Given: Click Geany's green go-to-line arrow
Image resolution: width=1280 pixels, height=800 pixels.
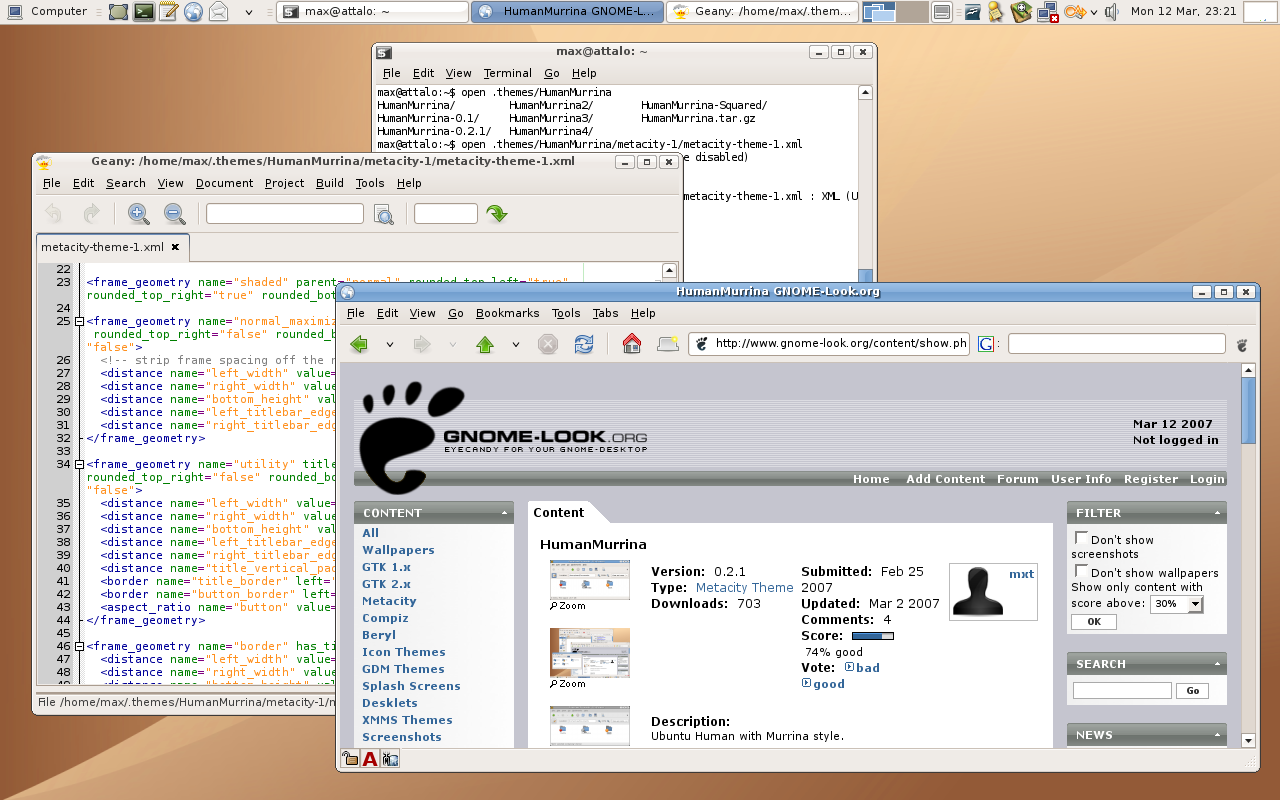Looking at the screenshot, I should 497,213.
